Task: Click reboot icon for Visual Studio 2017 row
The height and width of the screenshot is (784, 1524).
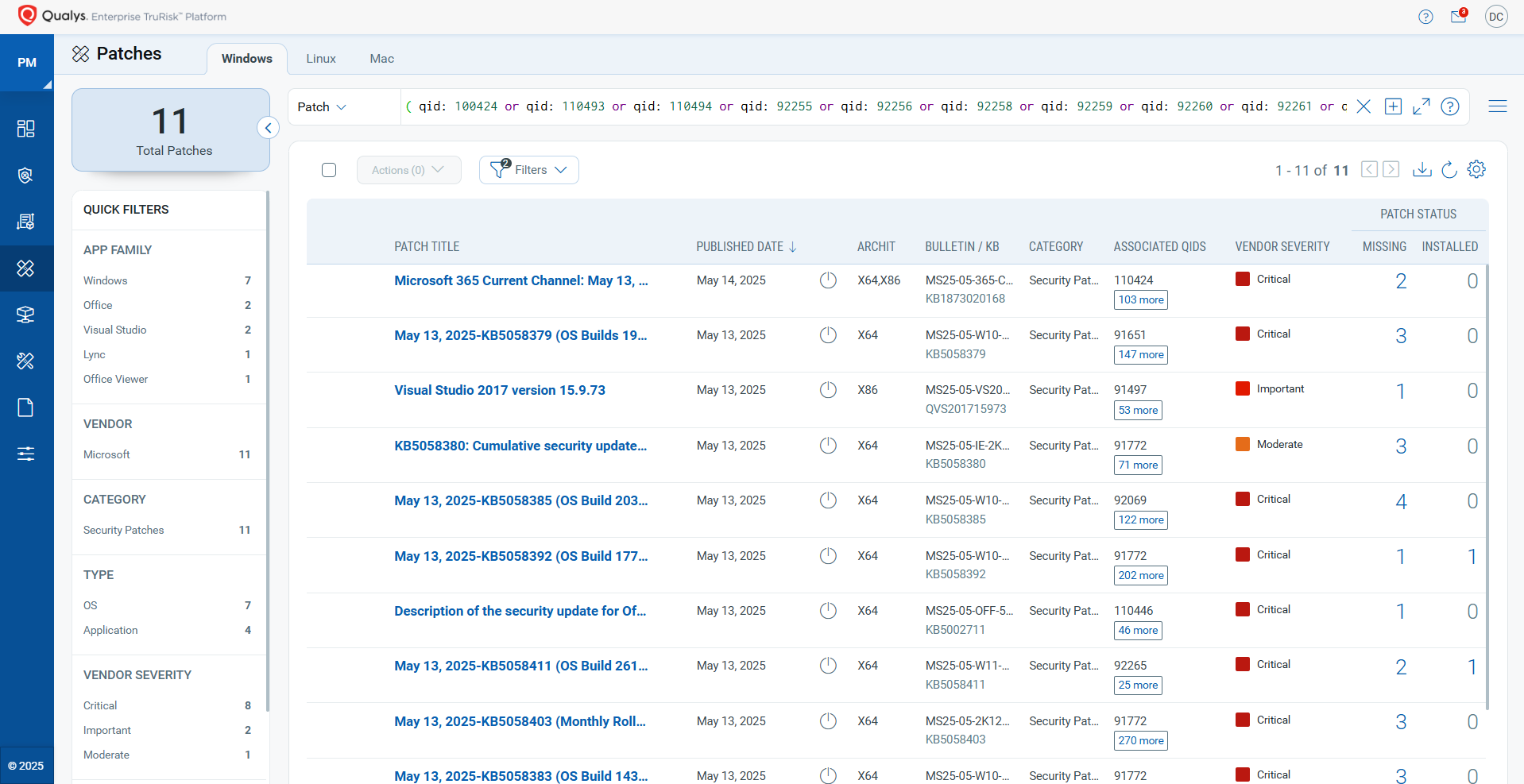Action: [828, 390]
